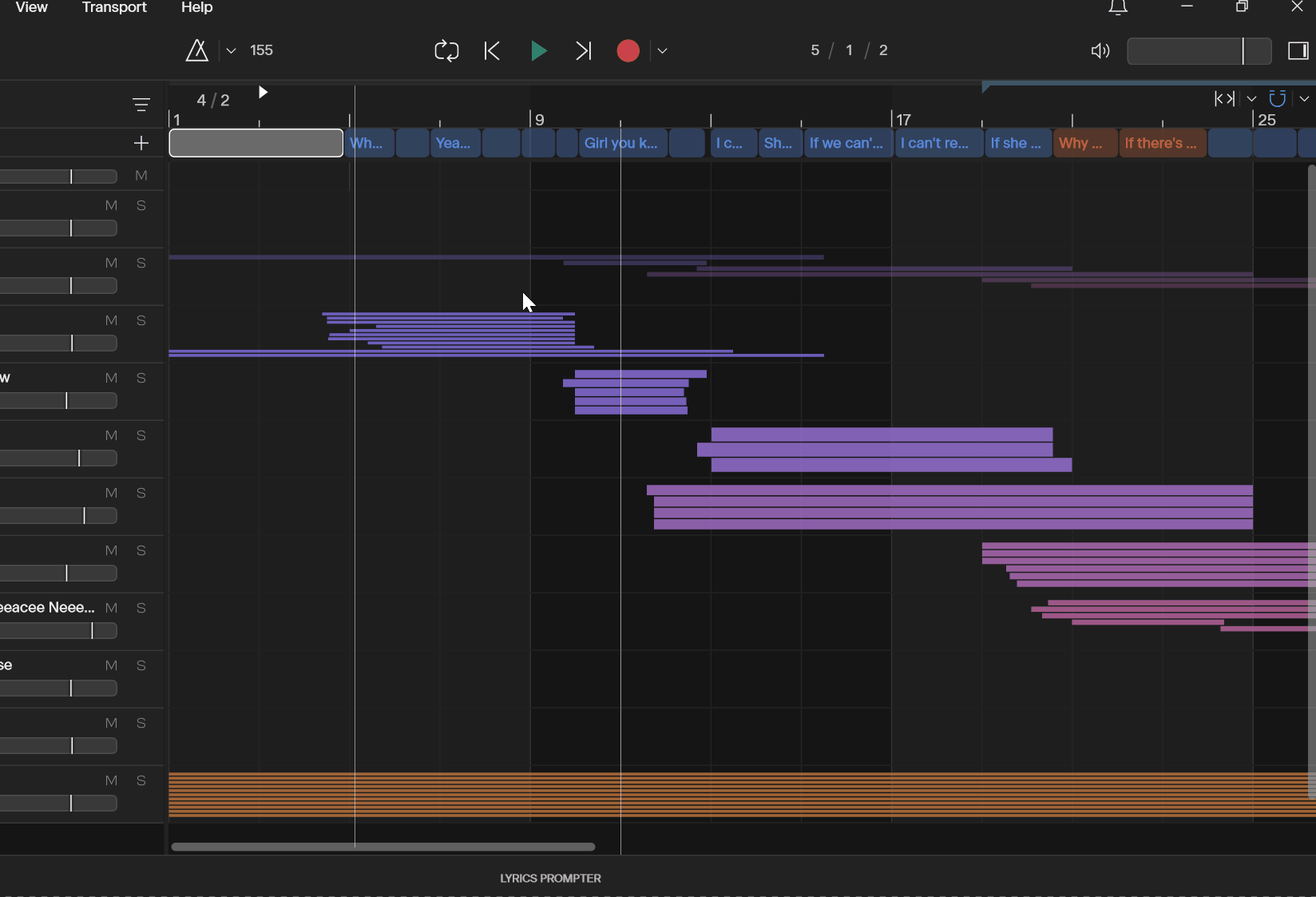Solo the track named 'eacee Neee...'
The height and width of the screenshot is (897, 1316).
click(x=141, y=608)
